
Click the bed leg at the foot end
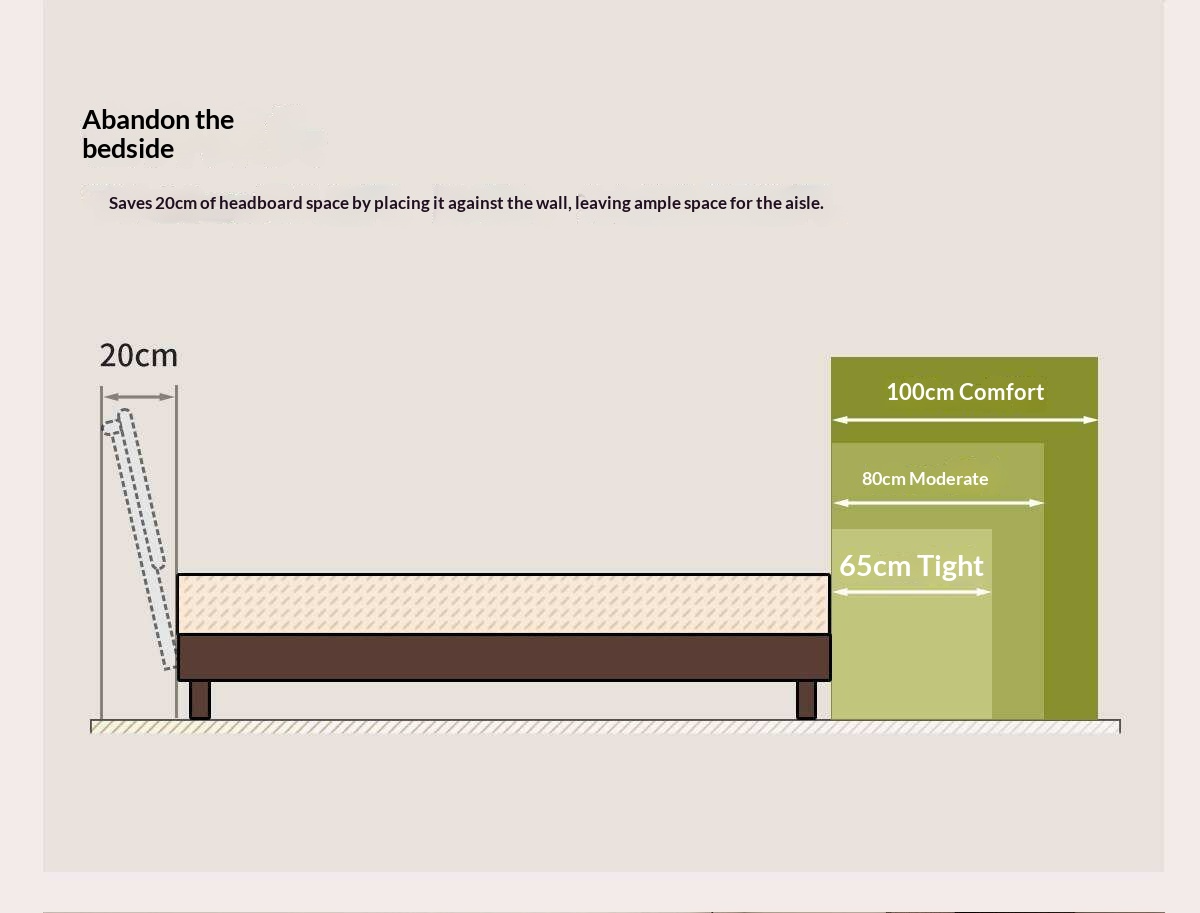click(x=806, y=699)
